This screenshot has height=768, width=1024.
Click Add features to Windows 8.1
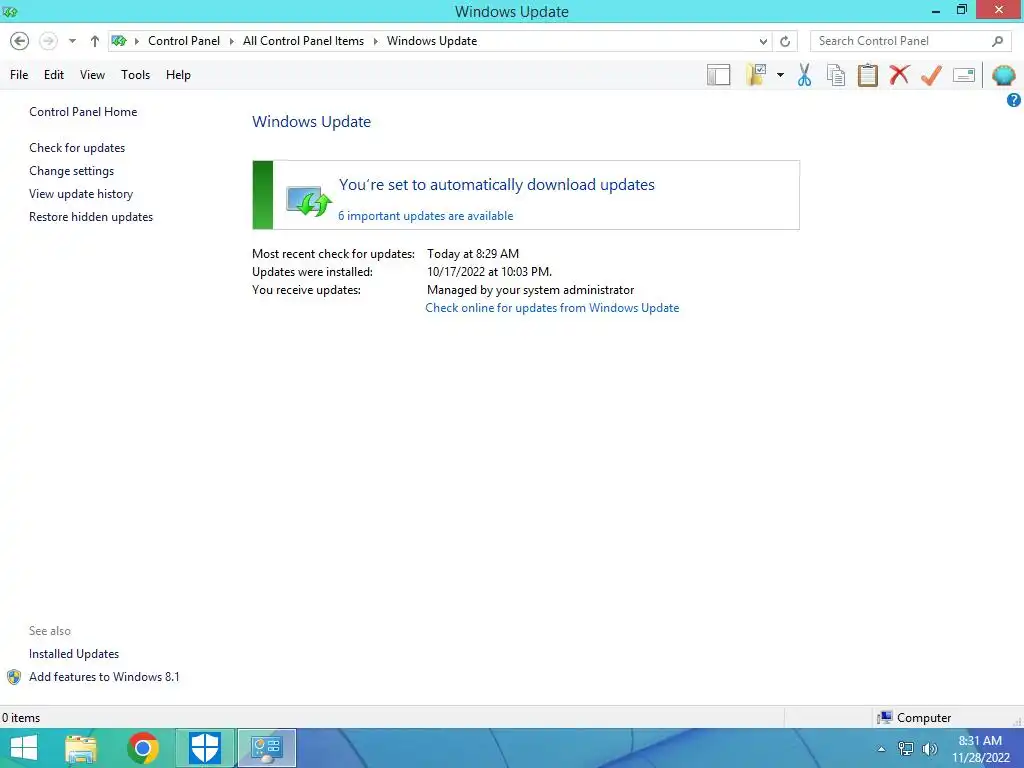pos(104,677)
